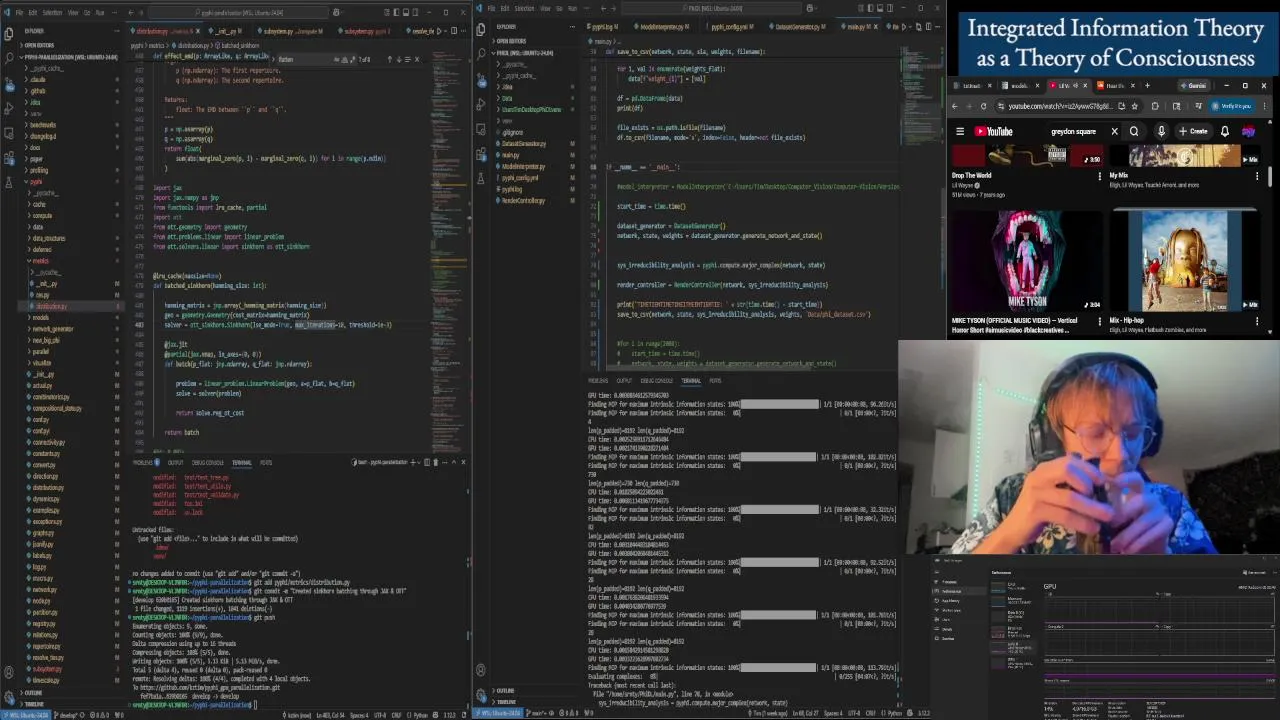The image size is (1280, 720).
Task: Run Python file in pyphi-parallelization editor
Action: pos(439,31)
